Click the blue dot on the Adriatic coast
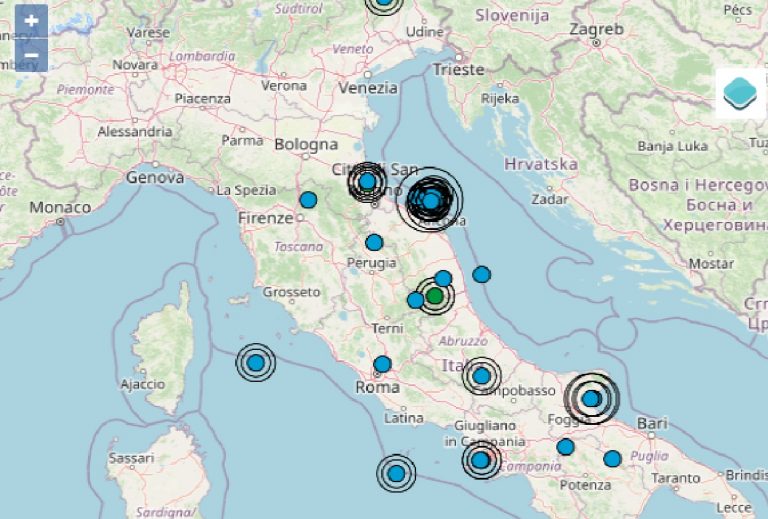768x519 pixels. [x=481, y=274]
